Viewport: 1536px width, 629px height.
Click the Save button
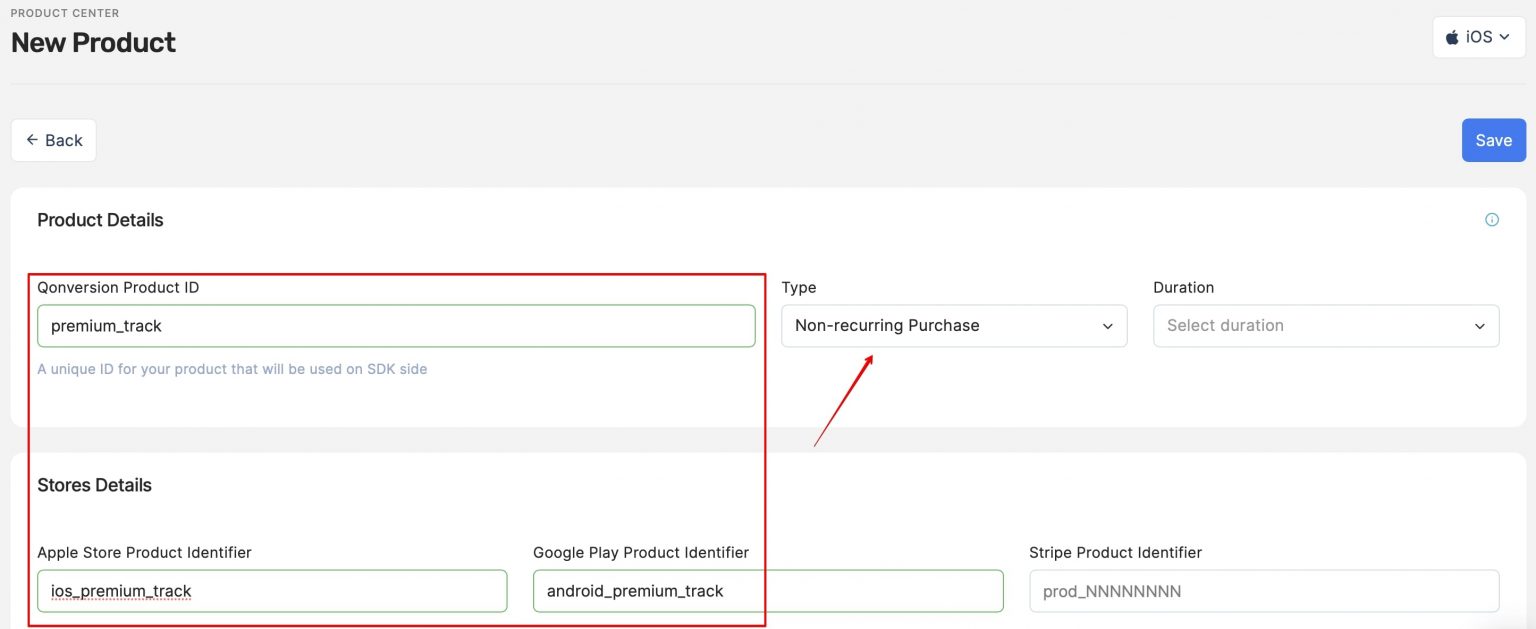pyautogui.click(x=1493, y=140)
